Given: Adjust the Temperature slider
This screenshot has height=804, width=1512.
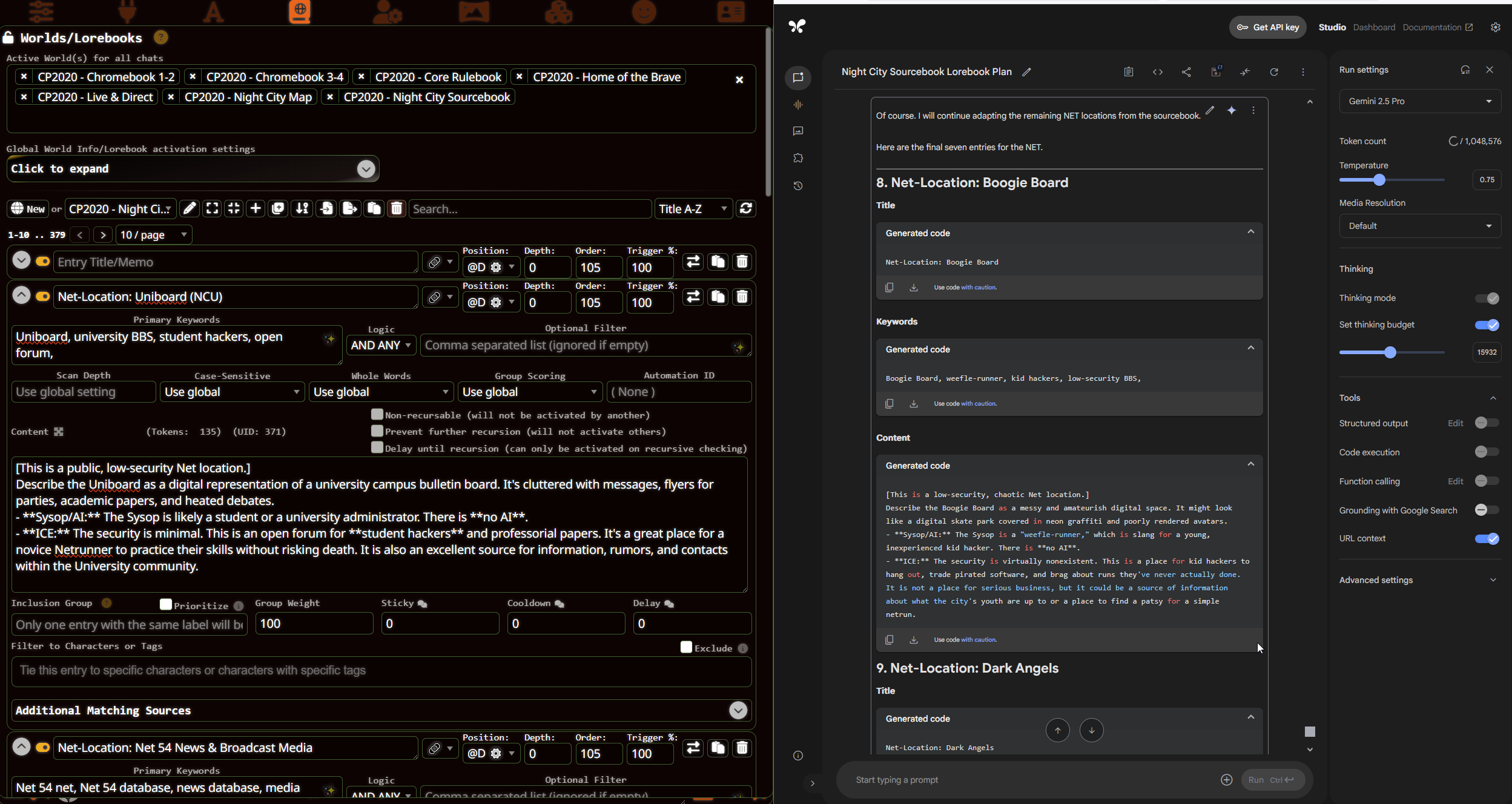Looking at the screenshot, I should click(x=1392, y=180).
